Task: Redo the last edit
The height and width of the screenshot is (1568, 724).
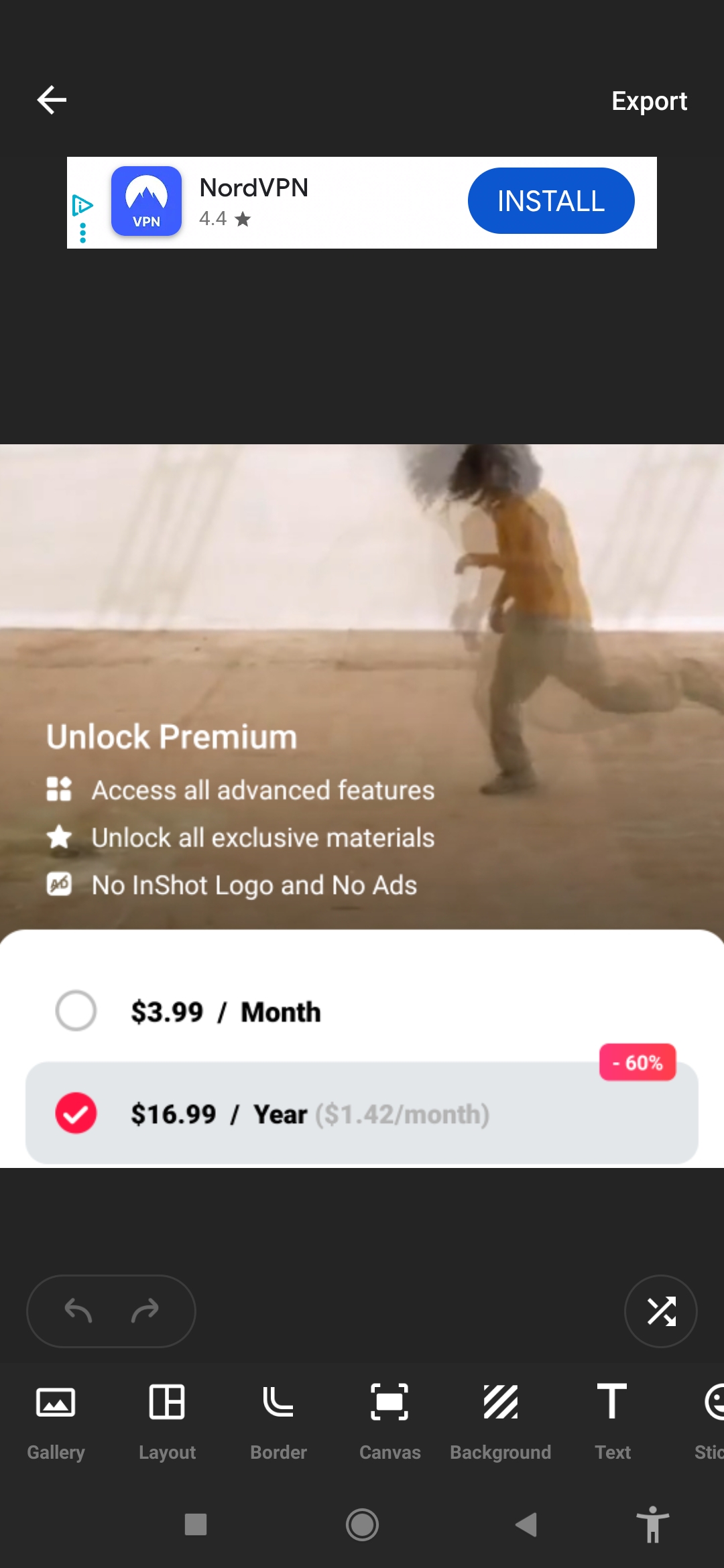Action: point(145,1311)
